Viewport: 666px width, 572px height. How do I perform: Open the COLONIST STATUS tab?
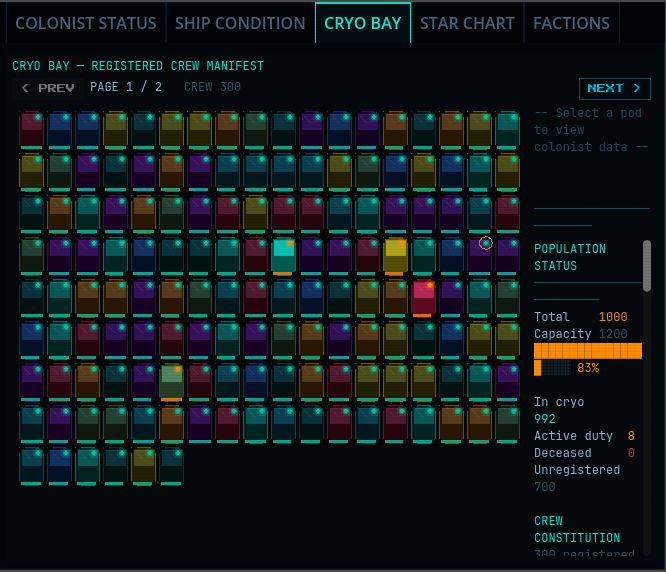86,23
